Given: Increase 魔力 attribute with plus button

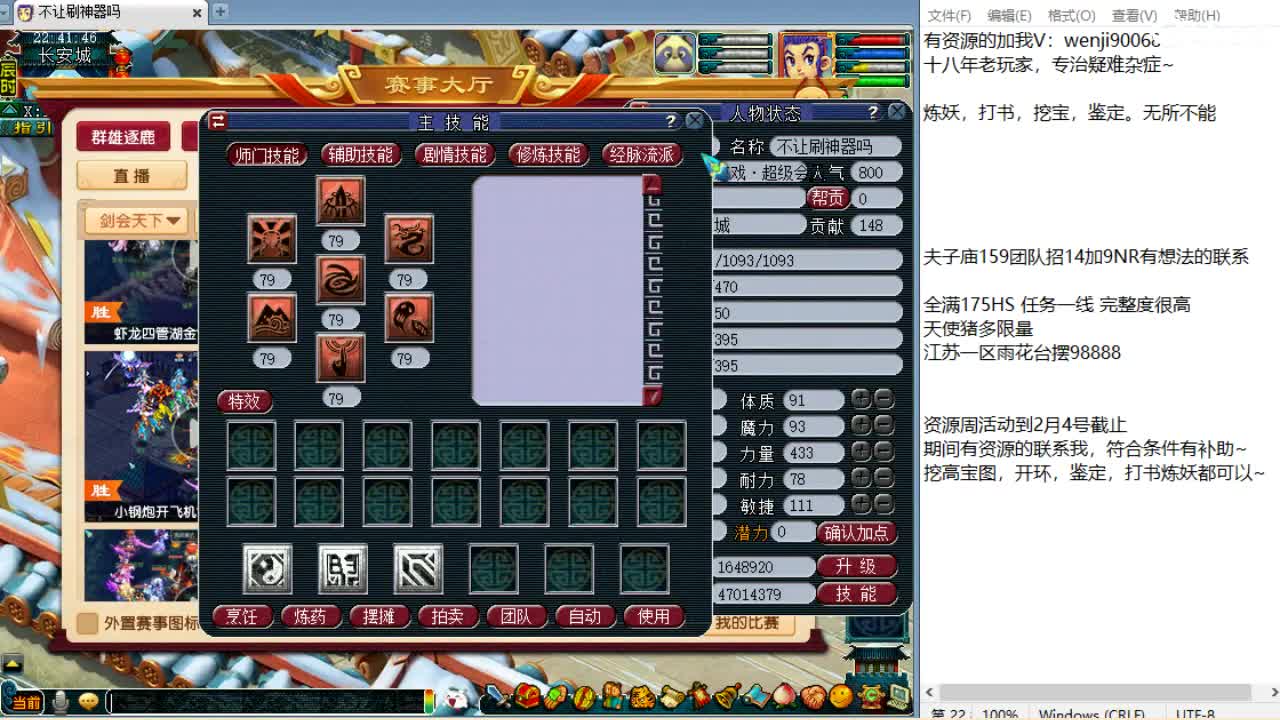Looking at the screenshot, I should coord(860,426).
